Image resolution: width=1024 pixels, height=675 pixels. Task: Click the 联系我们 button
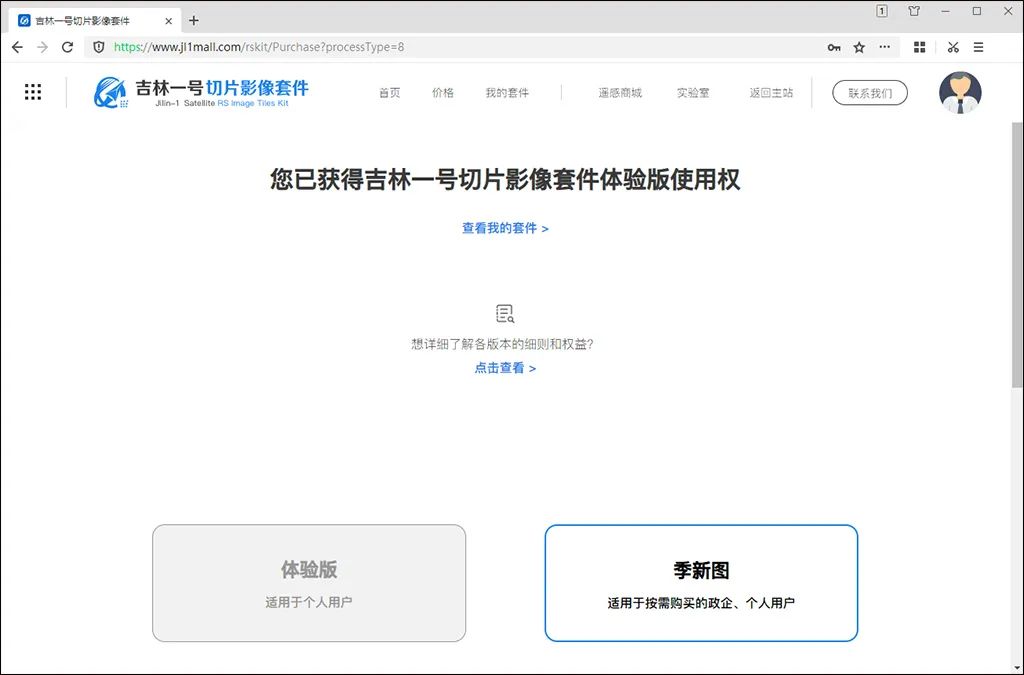(870, 93)
